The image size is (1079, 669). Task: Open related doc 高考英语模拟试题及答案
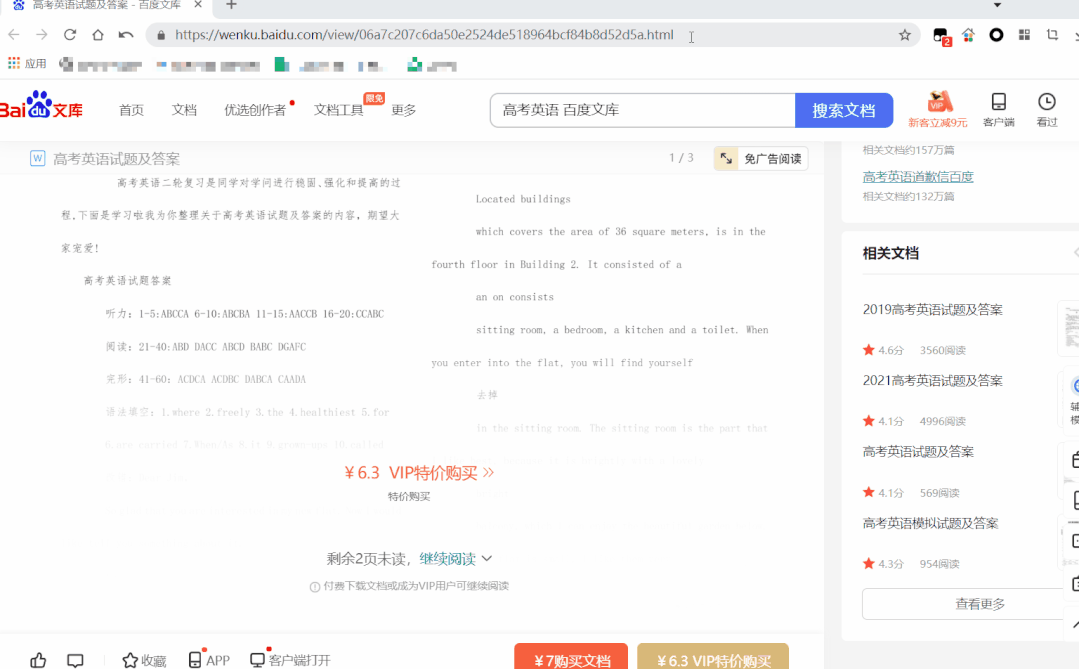coord(930,524)
